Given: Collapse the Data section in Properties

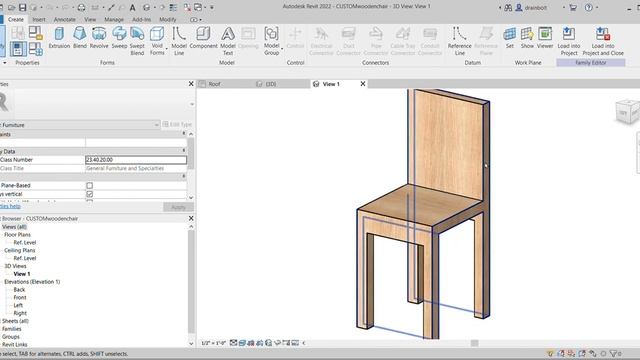Looking at the screenshot, I should (x=184, y=151).
